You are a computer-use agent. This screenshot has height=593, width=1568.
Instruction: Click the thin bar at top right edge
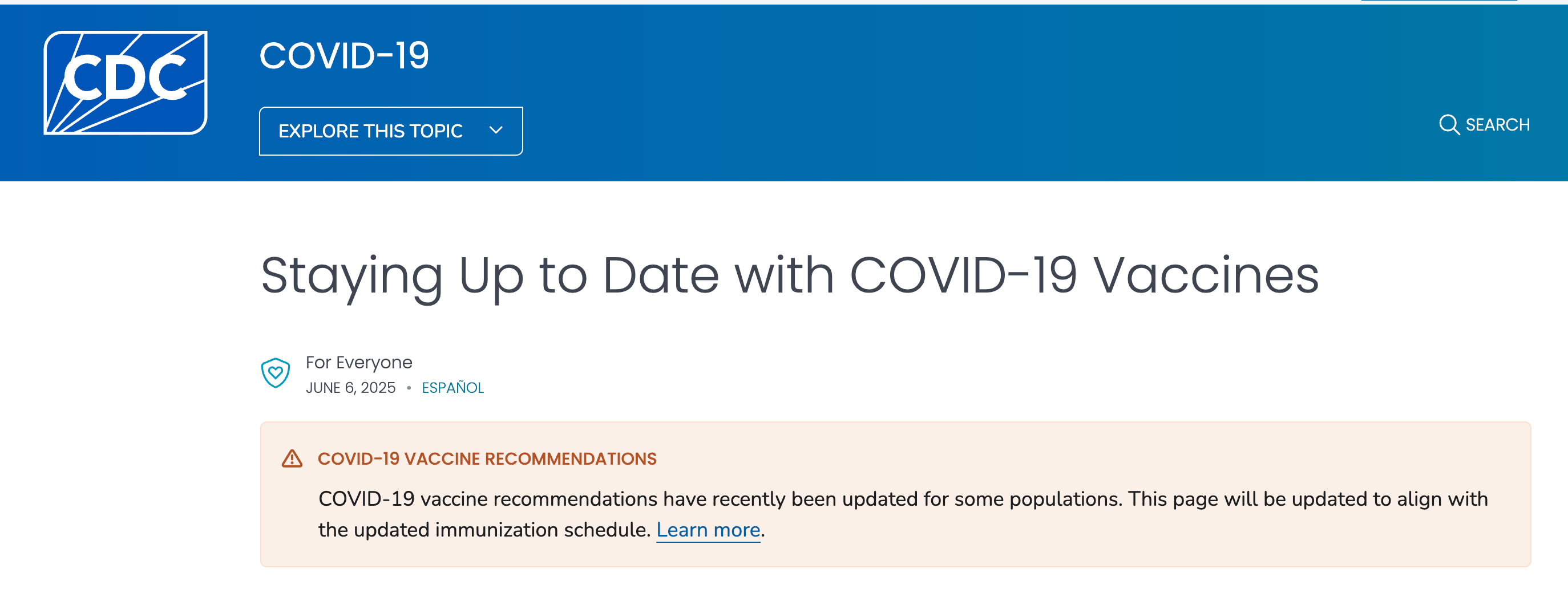(x=1439, y=1)
